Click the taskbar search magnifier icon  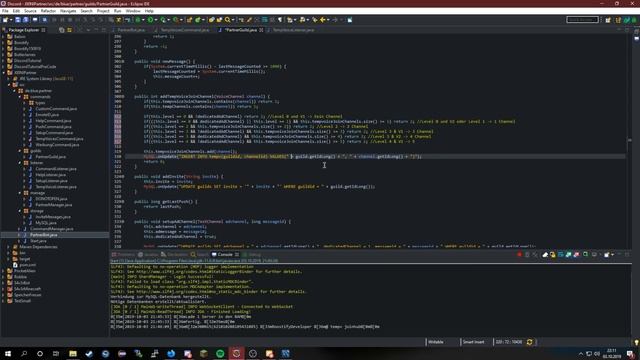coord(24,353)
